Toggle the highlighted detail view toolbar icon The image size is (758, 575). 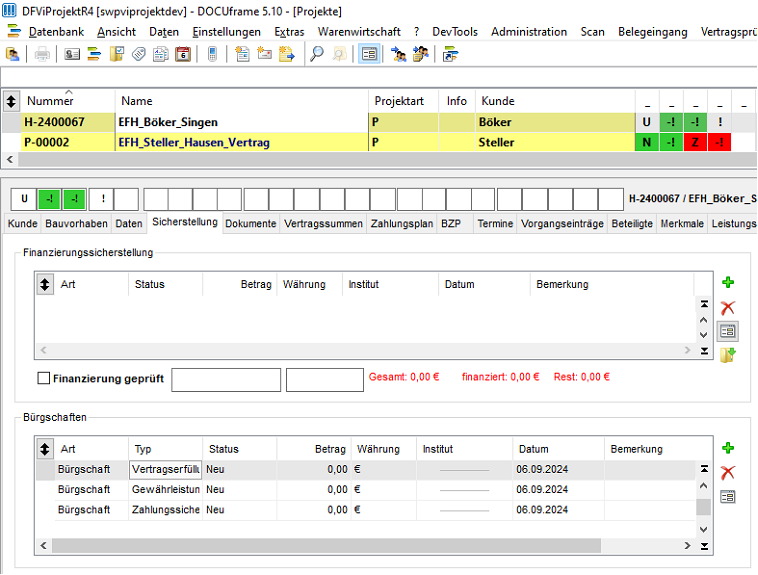click(x=369, y=54)
